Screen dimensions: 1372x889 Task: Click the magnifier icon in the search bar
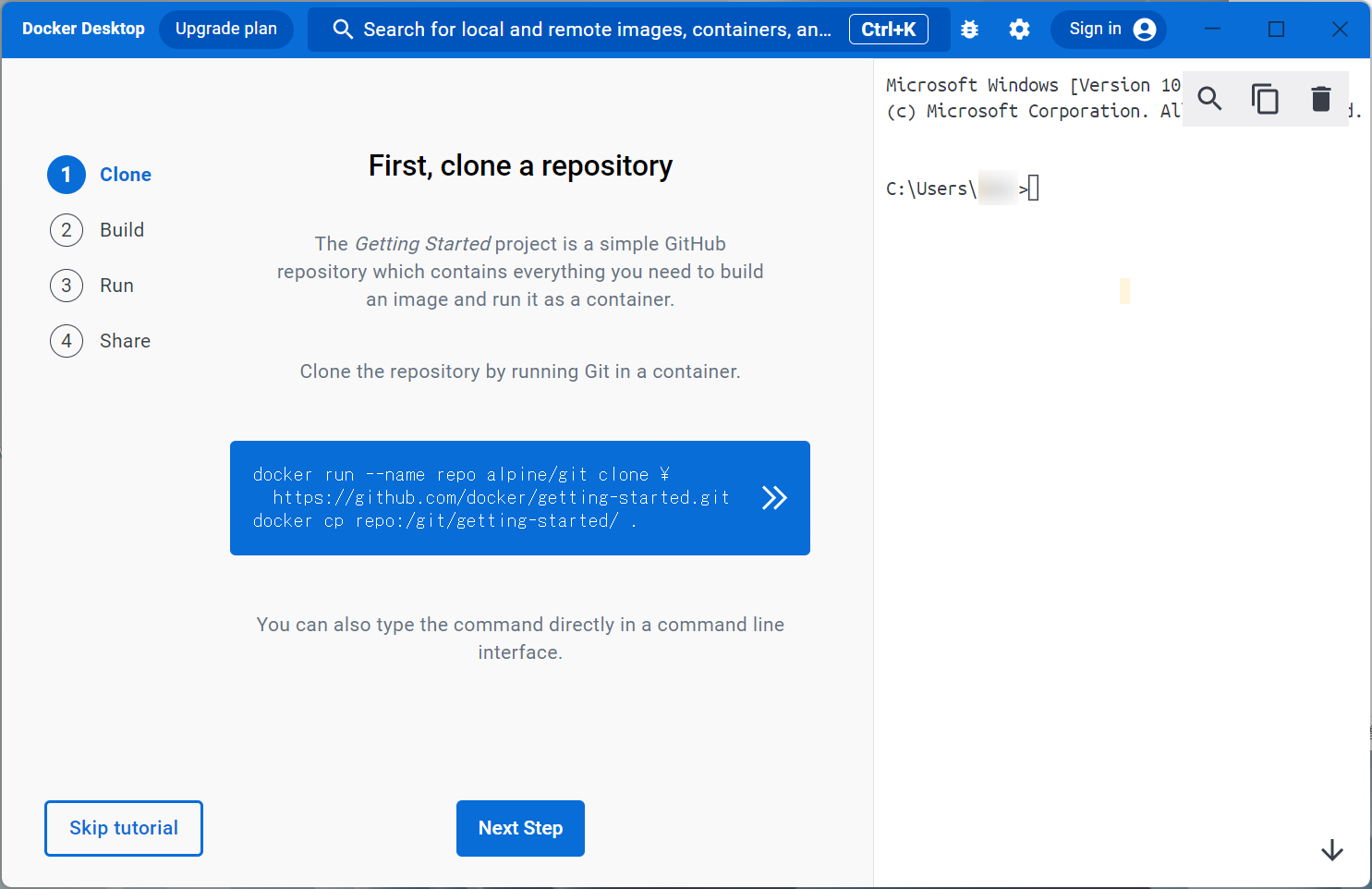[343, 30]
